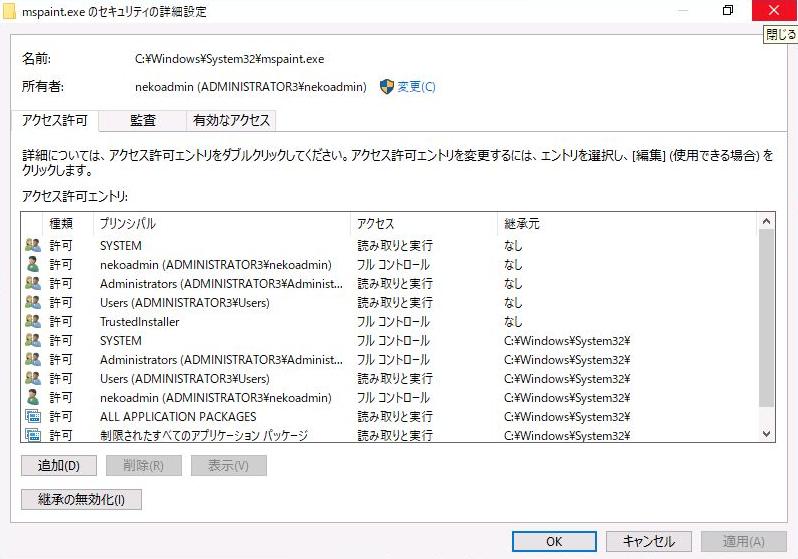Click the icon of the Administrators entry with 読み取りと実行

pyautogui.click(x=33, y=283)
